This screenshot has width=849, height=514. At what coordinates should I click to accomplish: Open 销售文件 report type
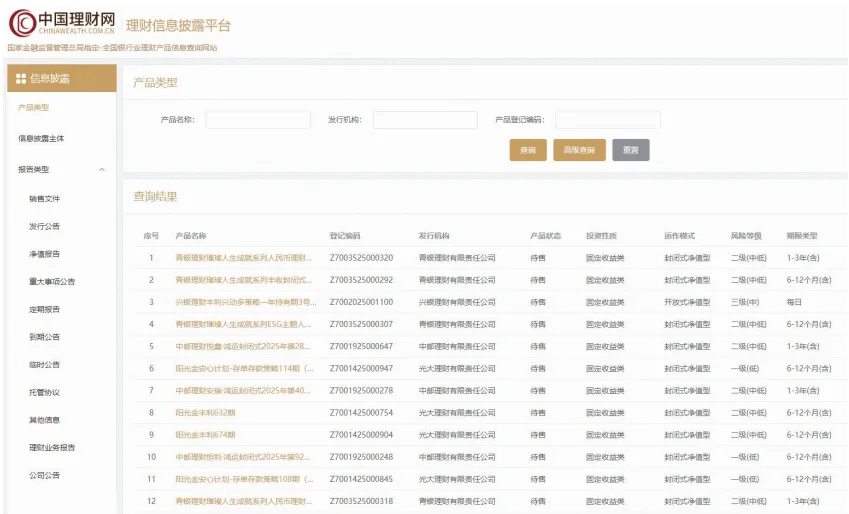coord(44,198)
